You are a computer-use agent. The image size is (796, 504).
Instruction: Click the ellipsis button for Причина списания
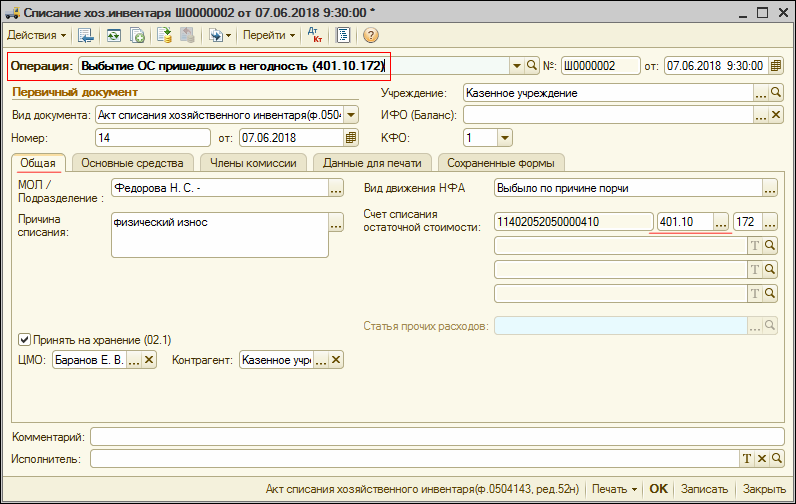(x=336, y=222)
